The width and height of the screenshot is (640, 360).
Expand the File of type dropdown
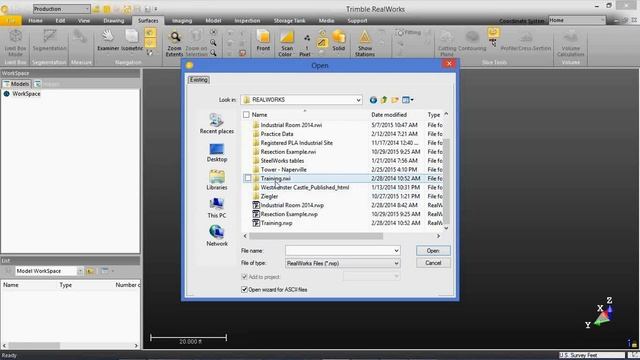(x=396, y=263)
